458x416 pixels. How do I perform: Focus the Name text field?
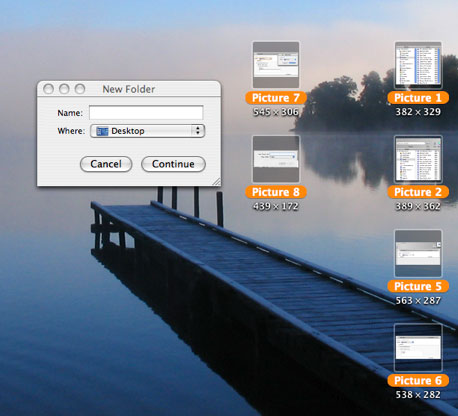pos(146,112)
